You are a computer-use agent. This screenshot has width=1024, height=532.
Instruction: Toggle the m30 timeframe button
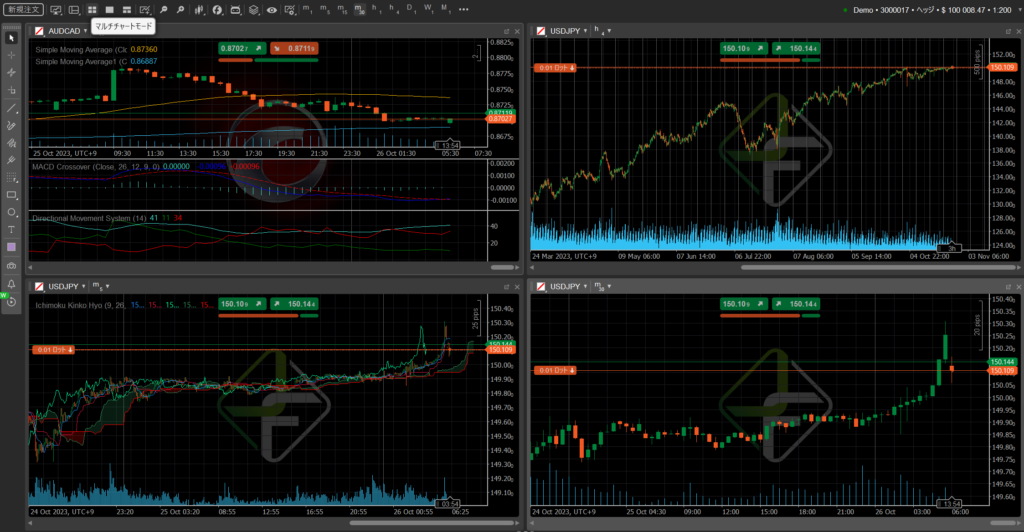[360, 9]
